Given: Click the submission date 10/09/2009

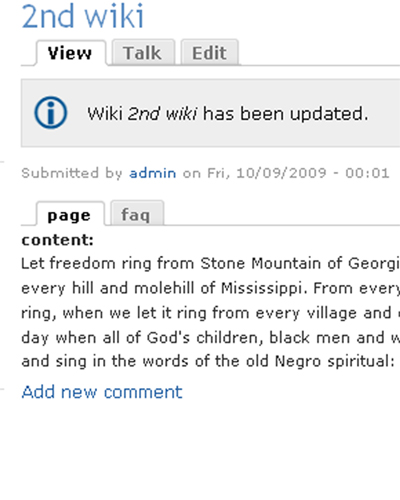Looking at the screenshot, I should point(281,173).
